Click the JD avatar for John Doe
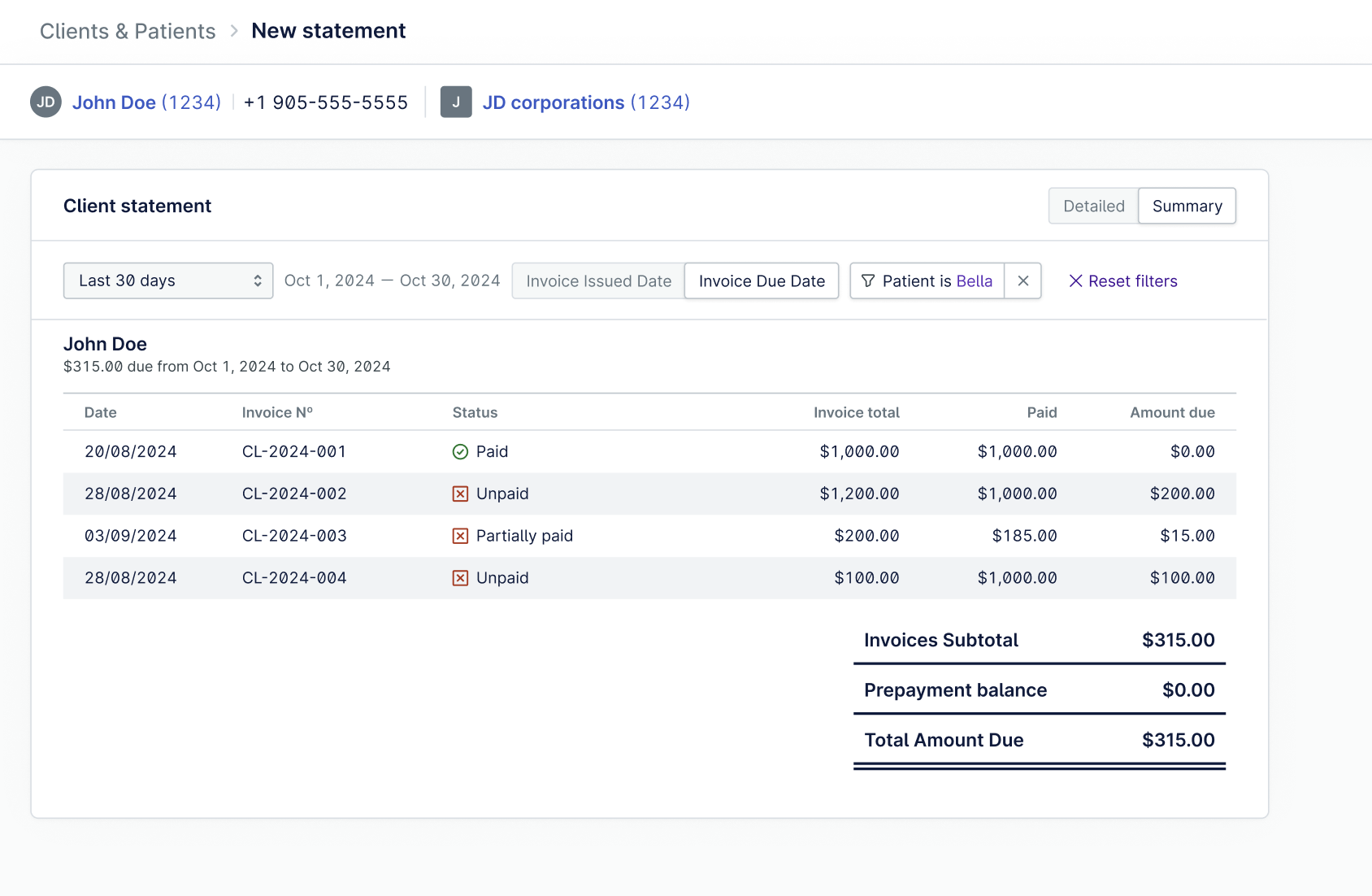The image size is (1372, 896). coord(46,102)
